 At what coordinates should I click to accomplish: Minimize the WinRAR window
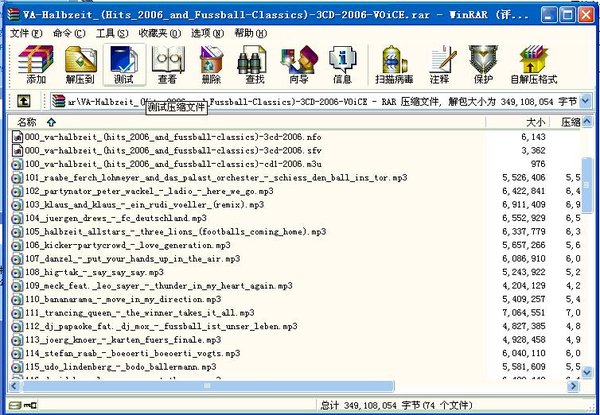click(x=549, y=15)
